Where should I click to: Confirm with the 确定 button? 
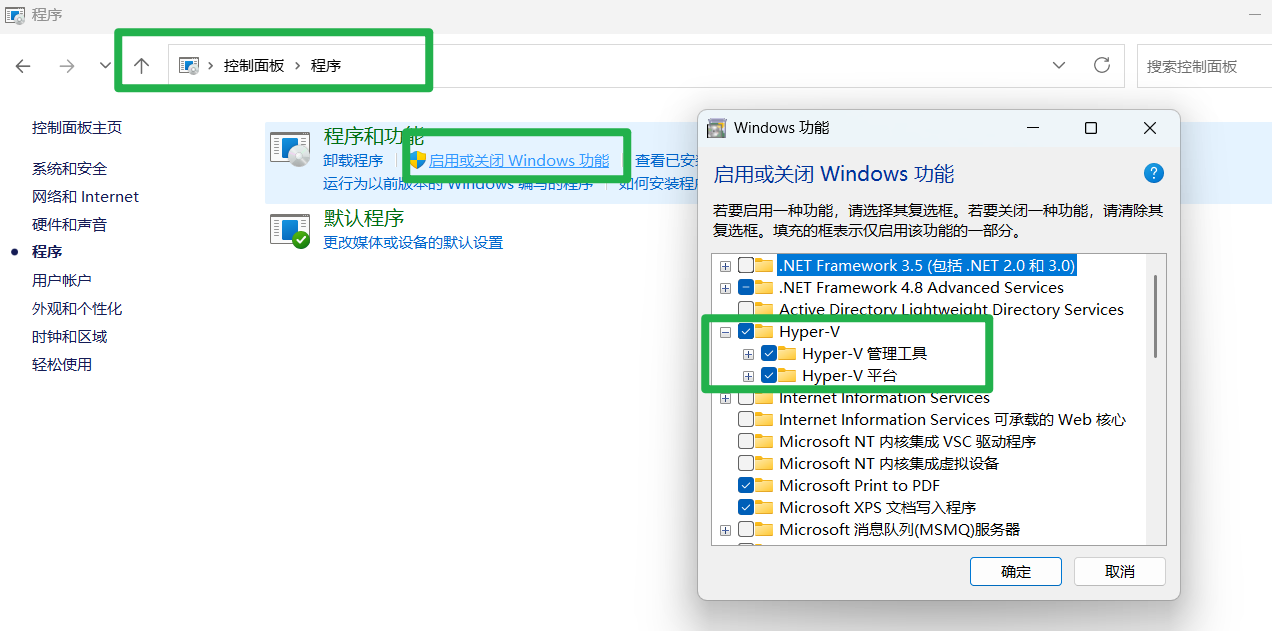point(1016,572)
